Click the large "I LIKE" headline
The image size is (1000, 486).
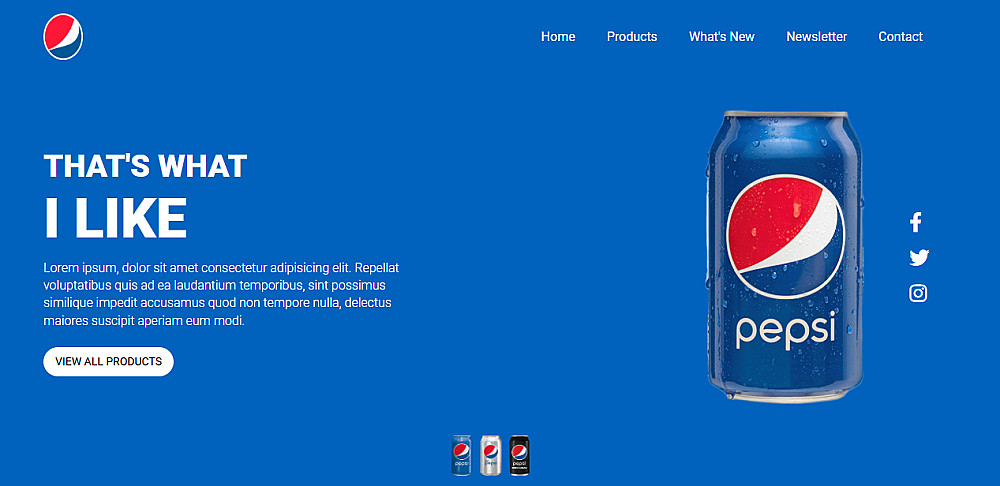115,217
